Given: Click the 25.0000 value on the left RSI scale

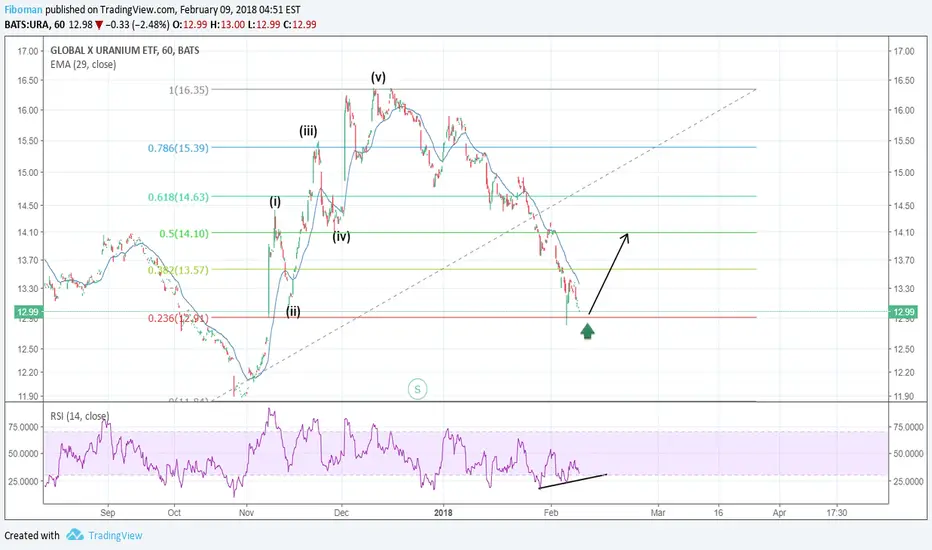Looking at the screenshot, I should 23,482.
